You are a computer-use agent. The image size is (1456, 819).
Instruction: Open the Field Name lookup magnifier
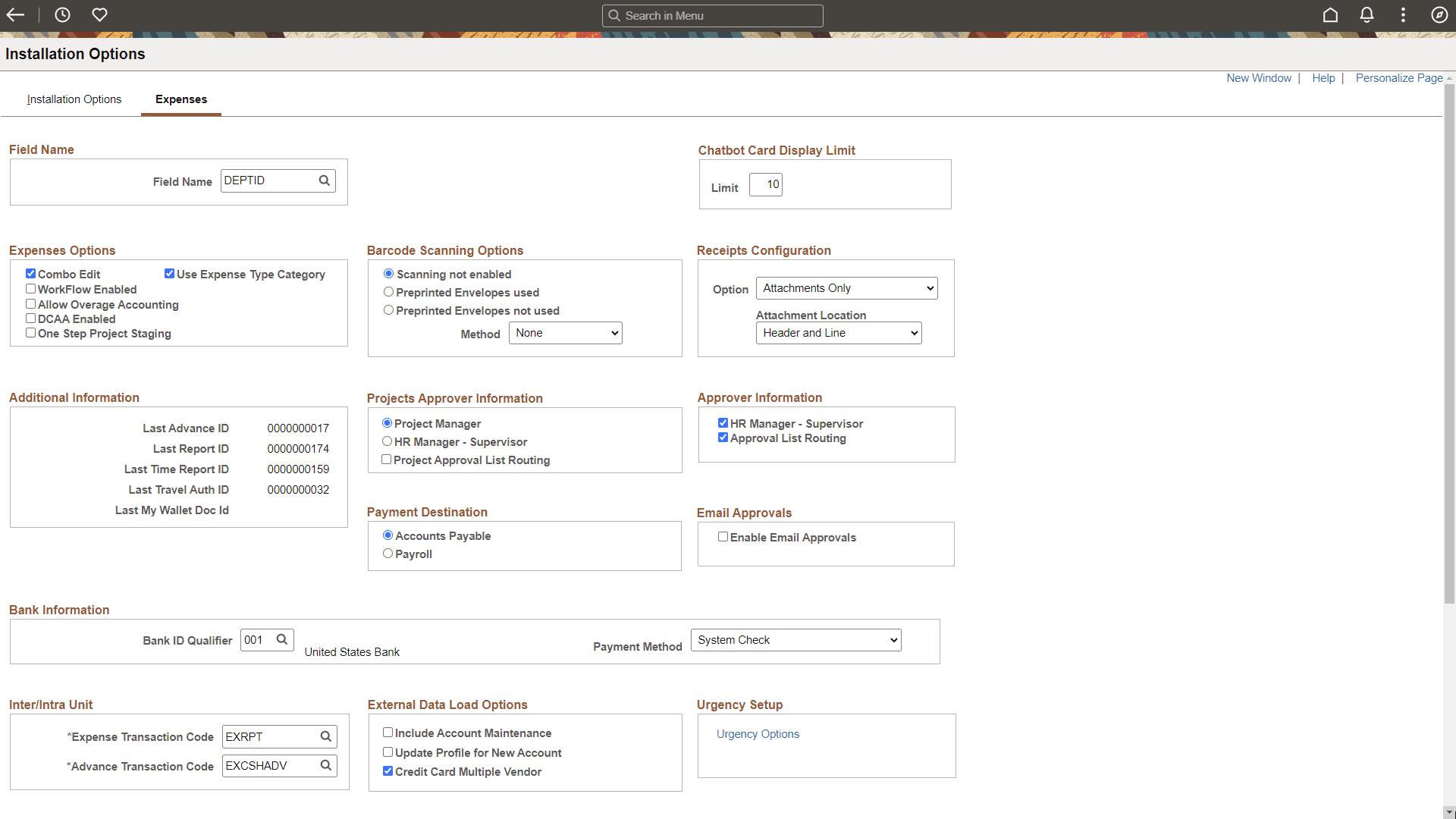(x=324, y=180)
